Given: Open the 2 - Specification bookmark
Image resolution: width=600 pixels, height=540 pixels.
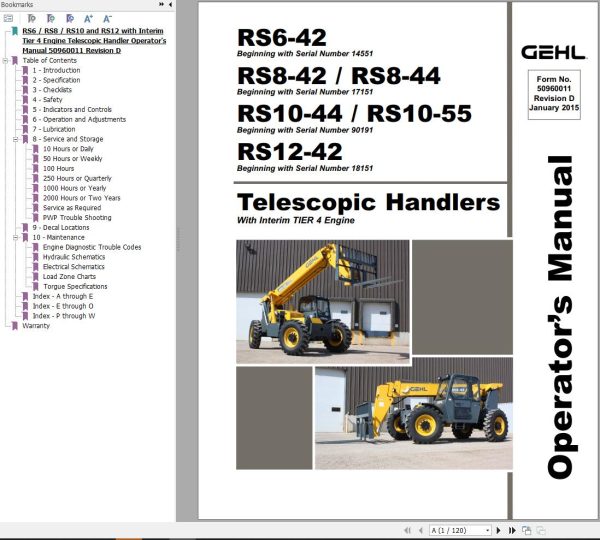Looking at the screenshot, I should 56,80.
